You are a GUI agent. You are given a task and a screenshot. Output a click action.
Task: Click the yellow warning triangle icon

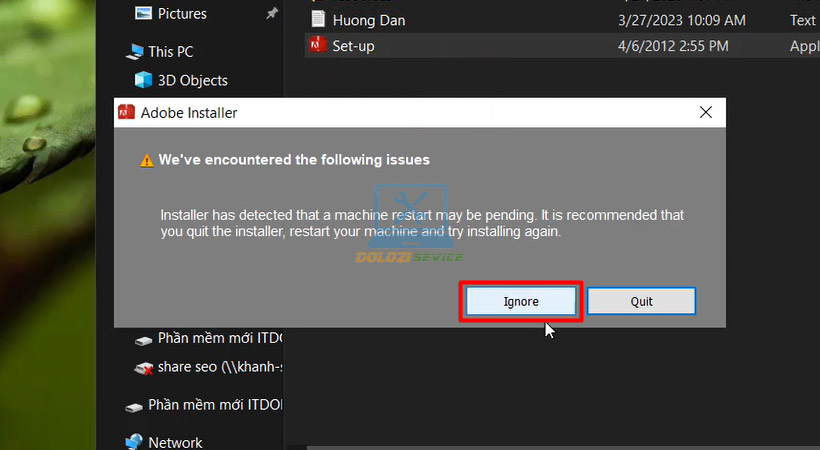pyautogui.click(x=147, y=160)
